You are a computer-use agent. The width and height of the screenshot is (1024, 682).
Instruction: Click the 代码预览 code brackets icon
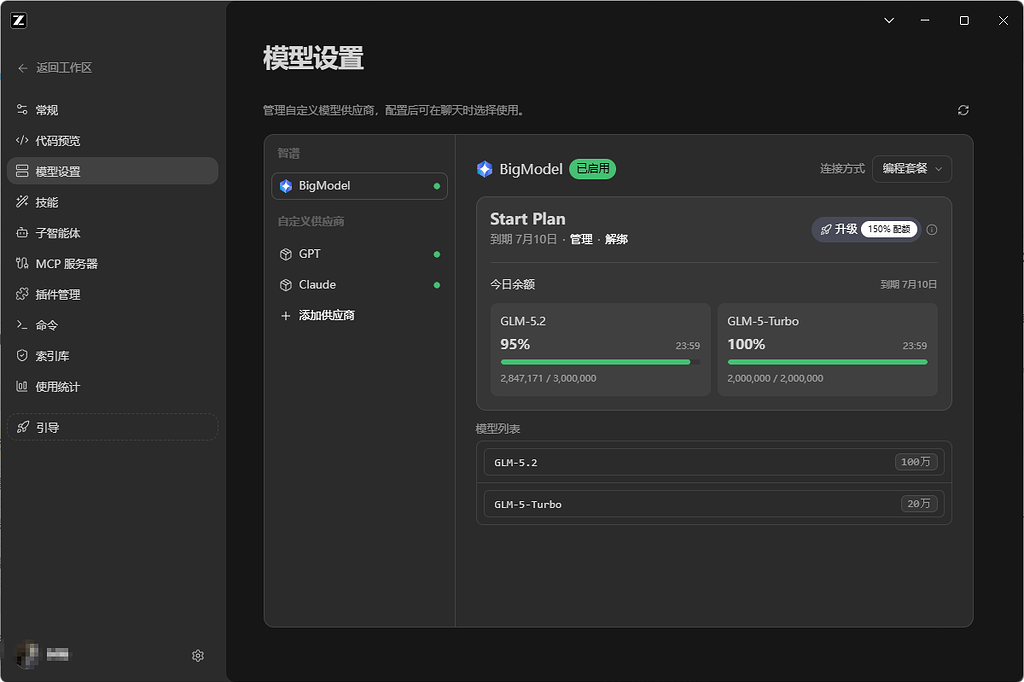[x=22, y=140]
